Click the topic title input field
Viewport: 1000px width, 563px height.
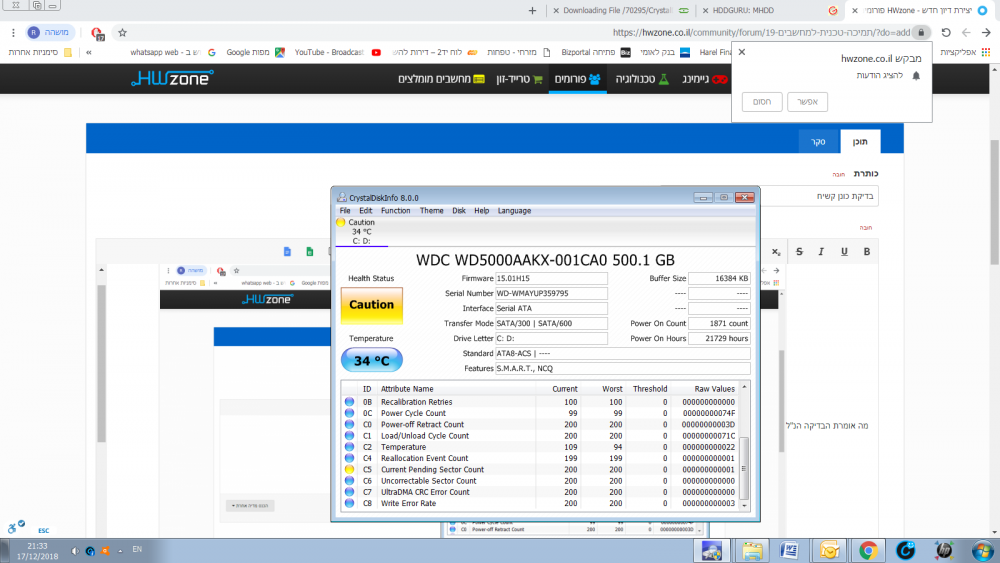(819, 196)
